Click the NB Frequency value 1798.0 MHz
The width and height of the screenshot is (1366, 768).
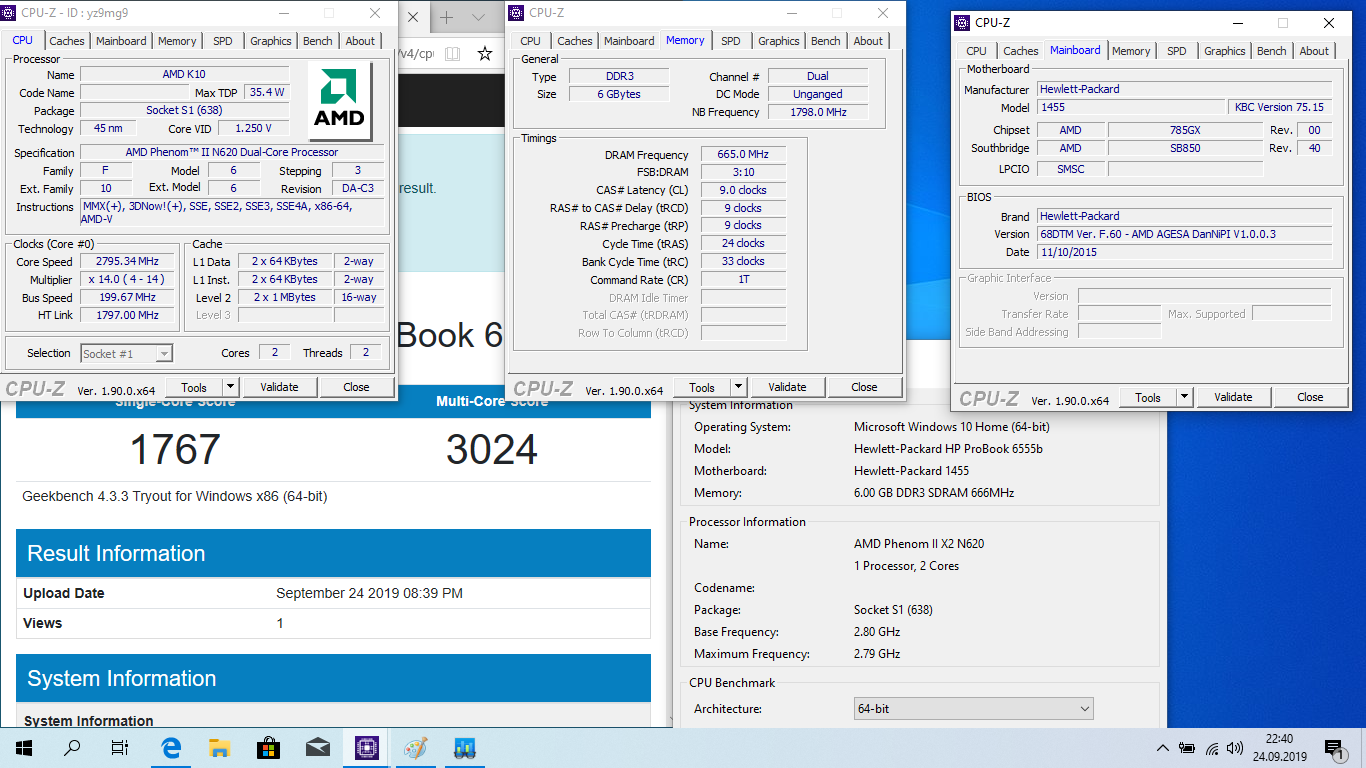coord(818,112)
